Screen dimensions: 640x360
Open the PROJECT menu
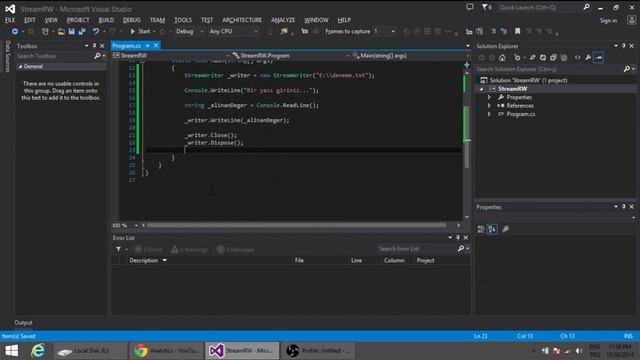pos(78,20)
